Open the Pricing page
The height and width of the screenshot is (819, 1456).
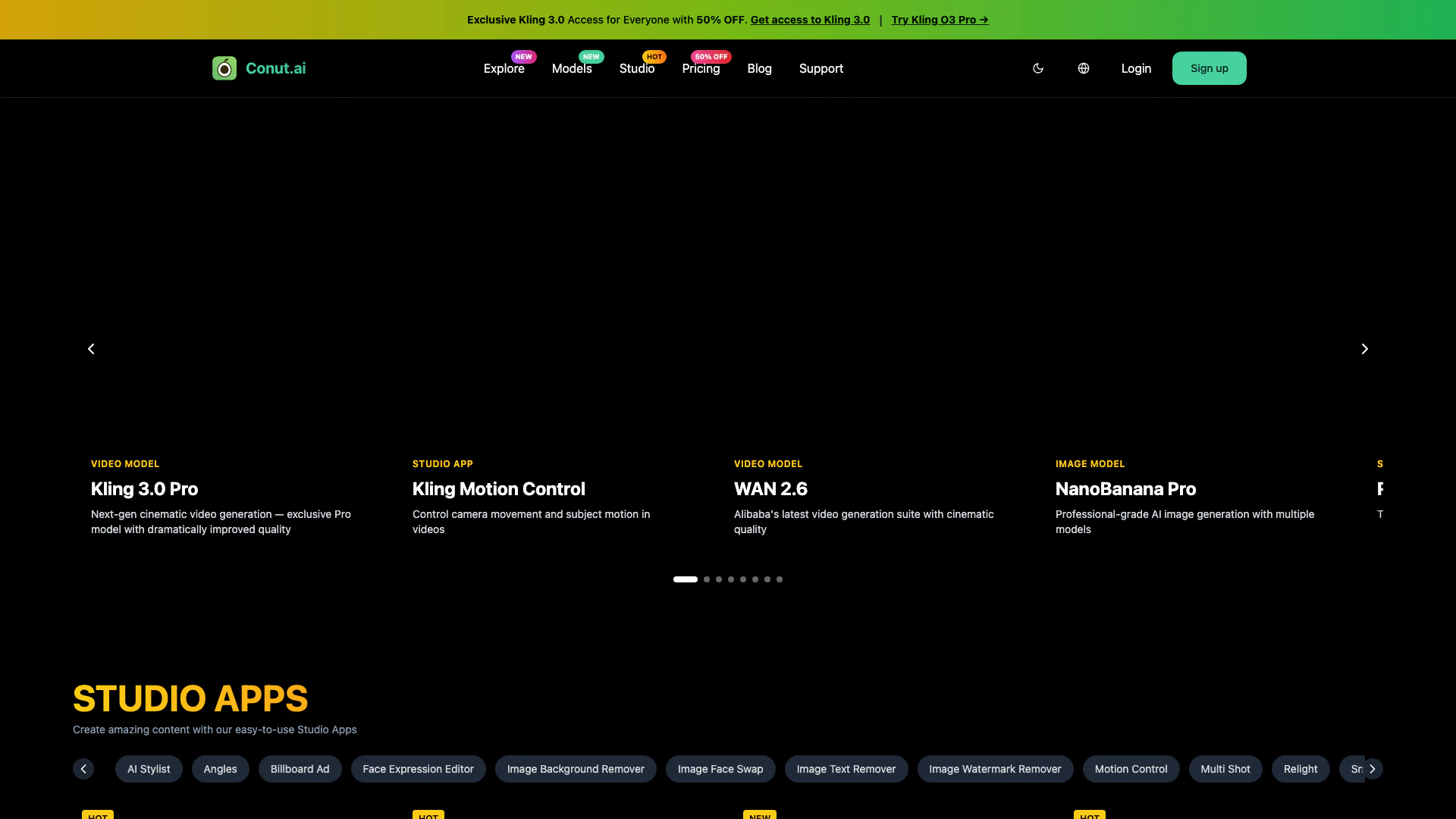(701, 69)
